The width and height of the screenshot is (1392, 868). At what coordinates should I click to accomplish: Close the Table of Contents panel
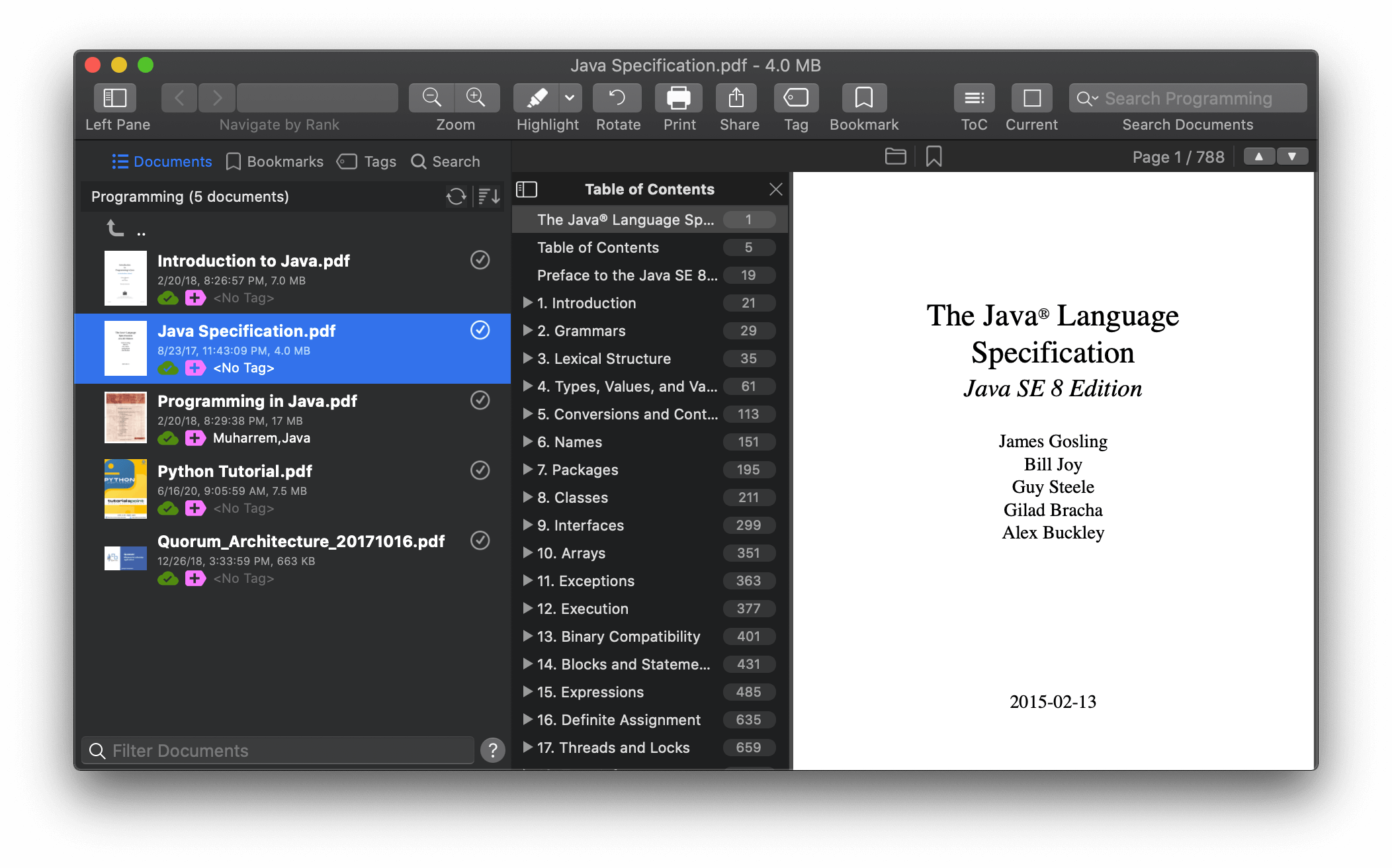coord(776,190)
